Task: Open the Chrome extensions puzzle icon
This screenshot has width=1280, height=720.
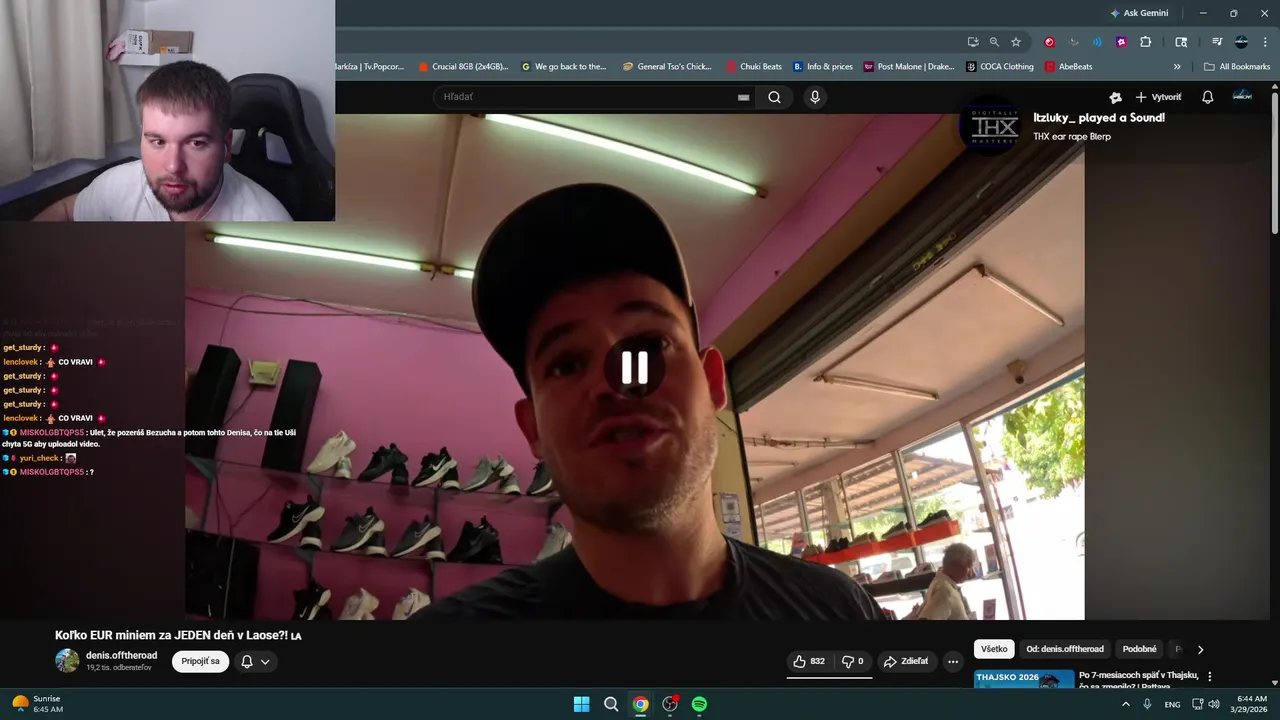Action: click(1145, 42)
